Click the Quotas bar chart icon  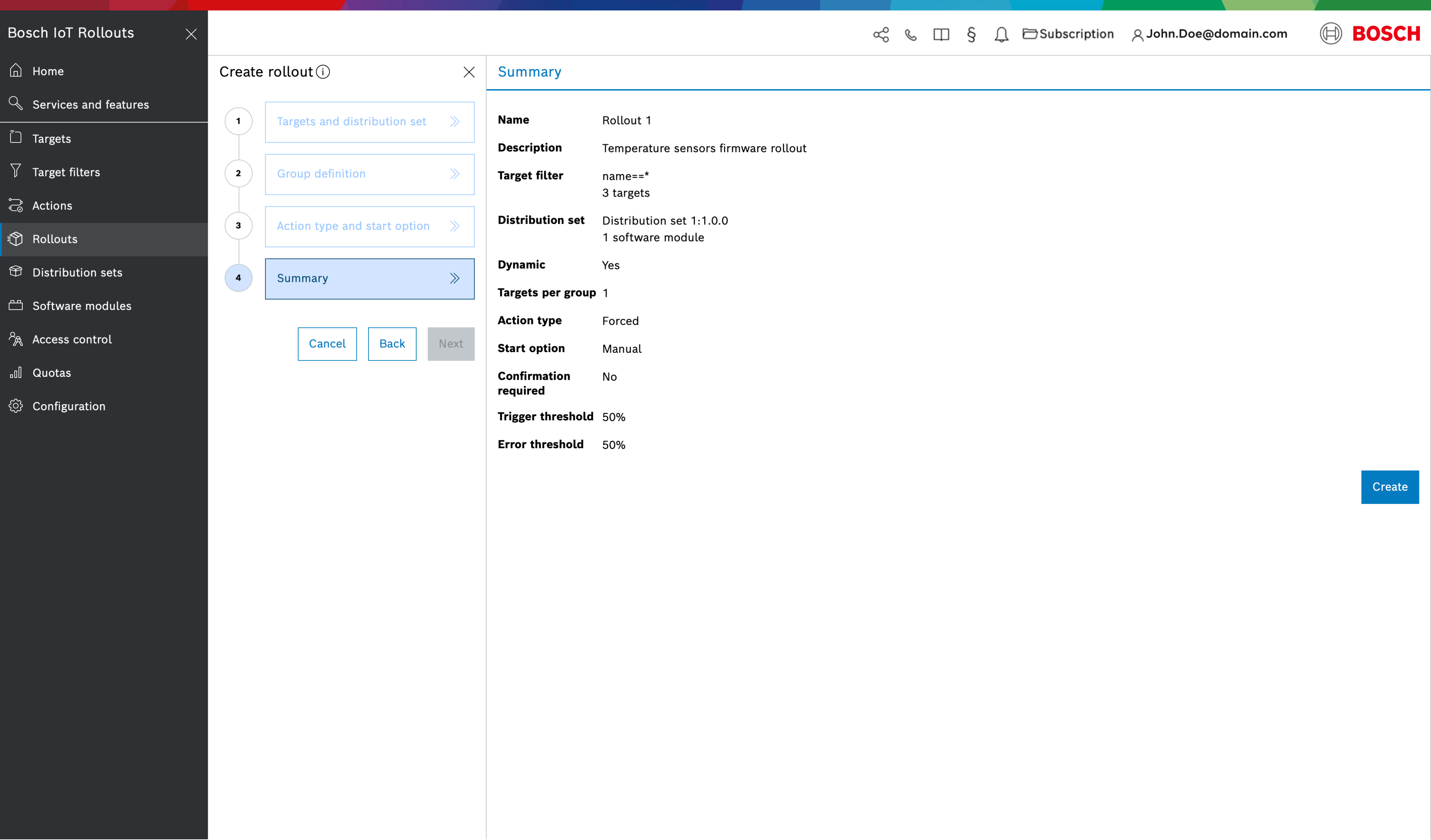point(16,373)
